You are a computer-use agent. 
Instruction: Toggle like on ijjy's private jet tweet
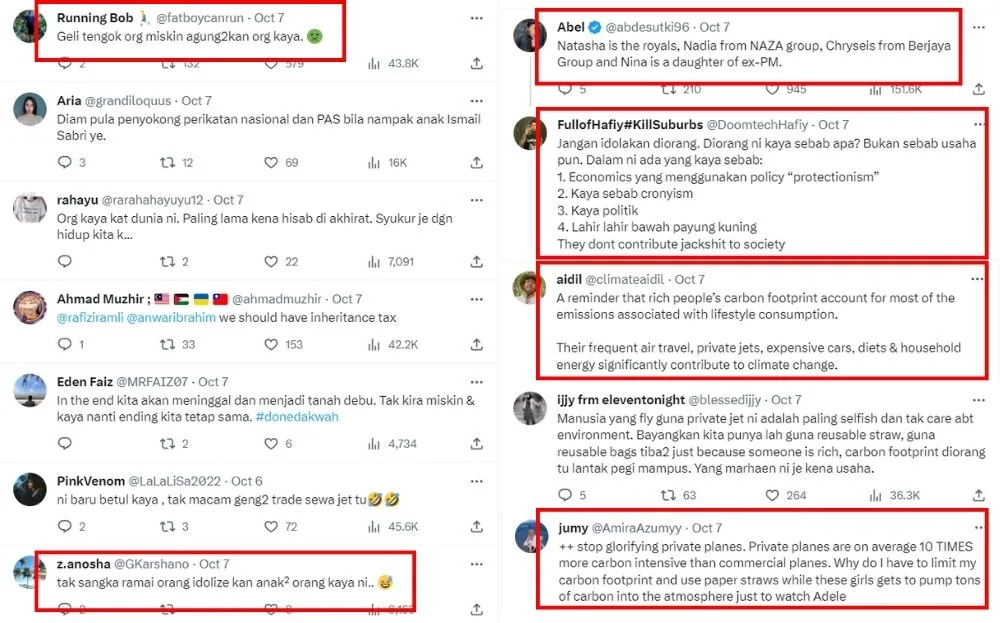[767, 494]
